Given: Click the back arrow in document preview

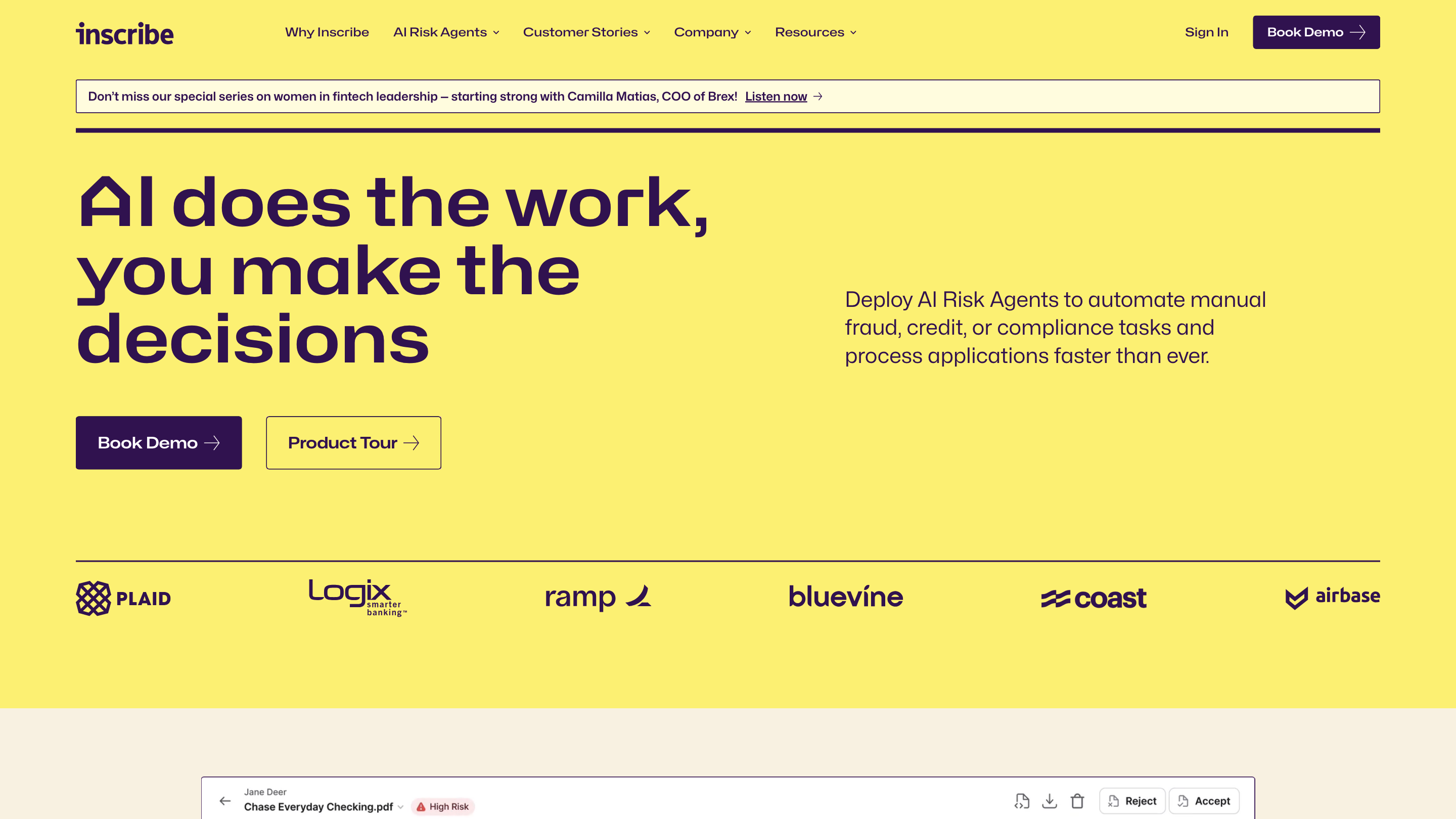Looking at the screenshot, I should coord(225,800).
